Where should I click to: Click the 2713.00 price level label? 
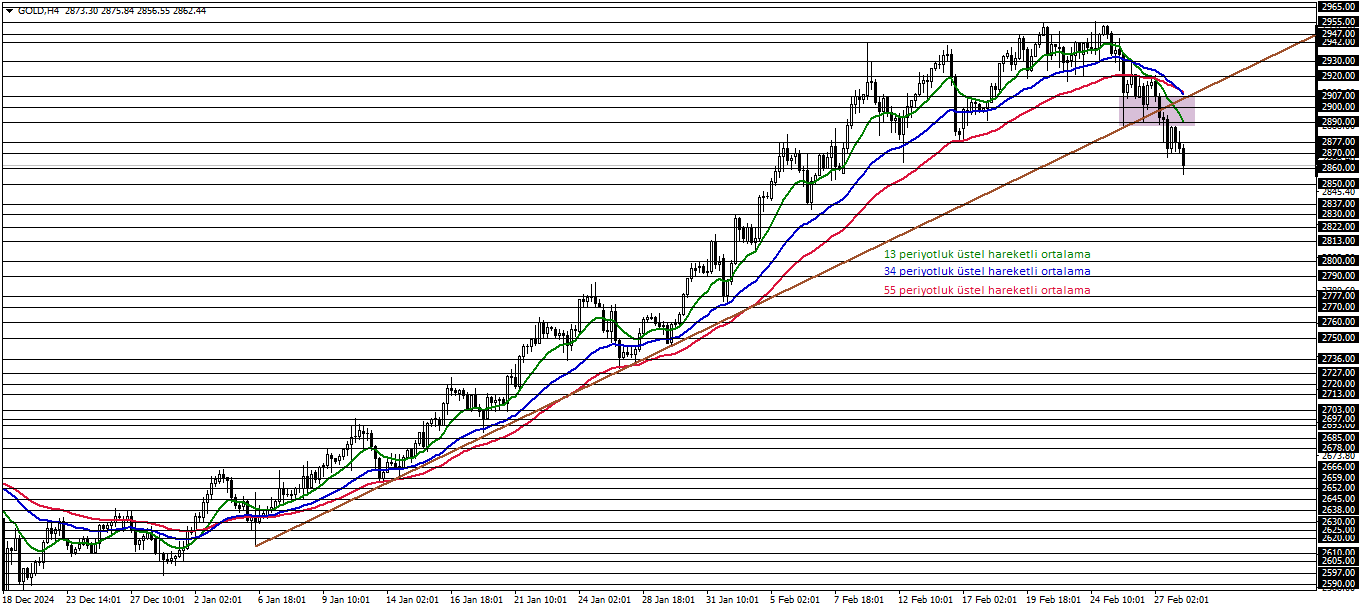click(1337, 394)
